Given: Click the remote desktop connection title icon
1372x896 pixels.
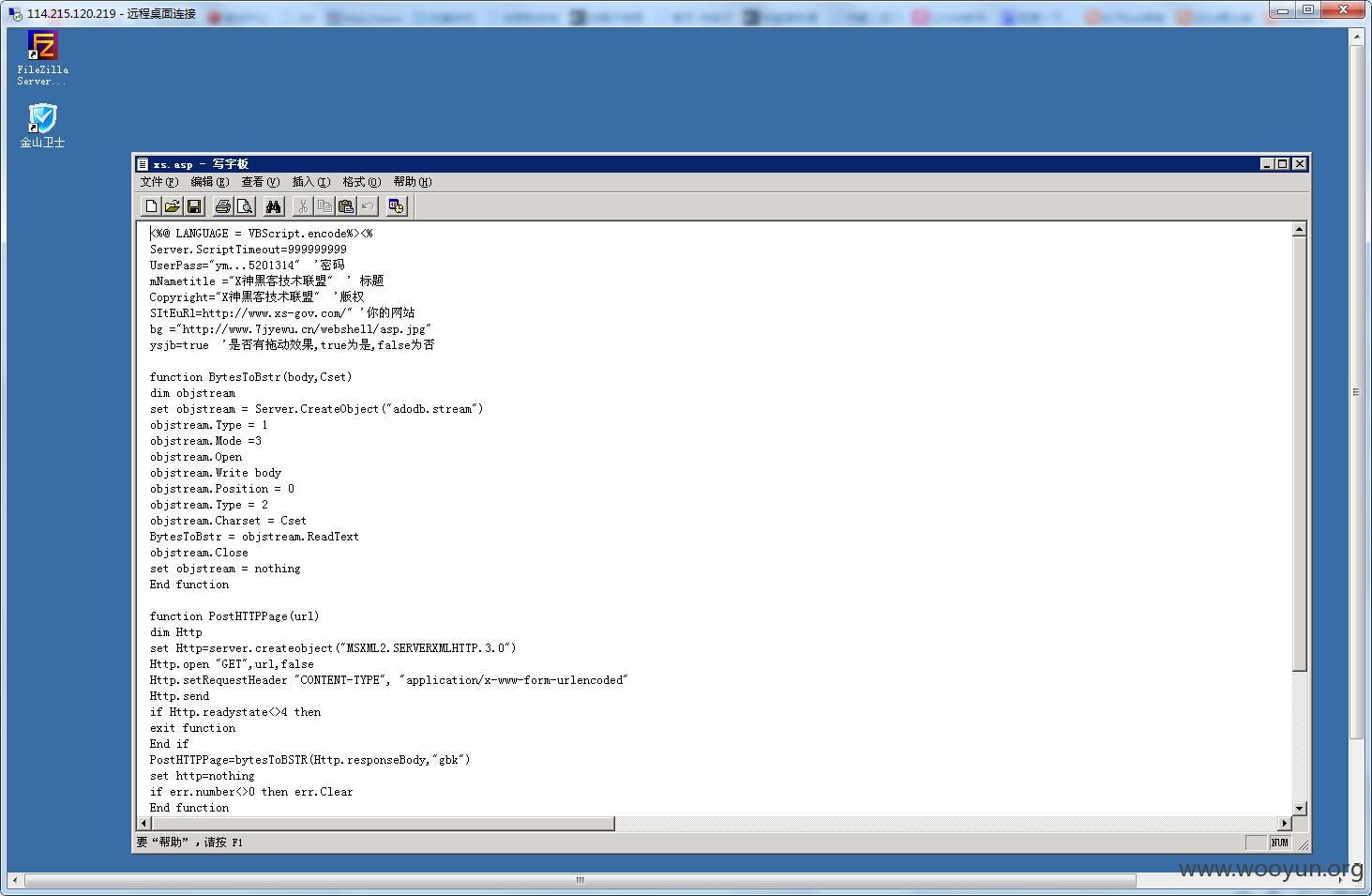Looking at the screenshot, I should point(15,13).
